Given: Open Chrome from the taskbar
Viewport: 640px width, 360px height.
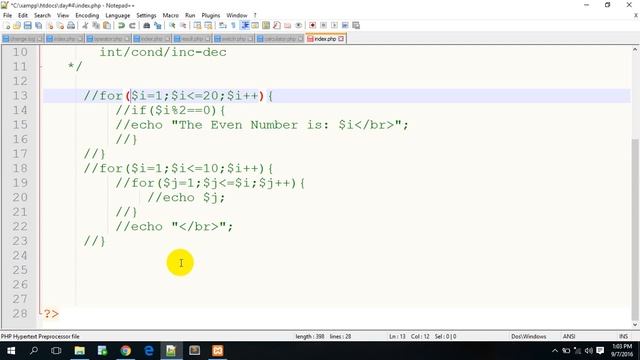Looking at the screenshot, I should click(126, 351).
